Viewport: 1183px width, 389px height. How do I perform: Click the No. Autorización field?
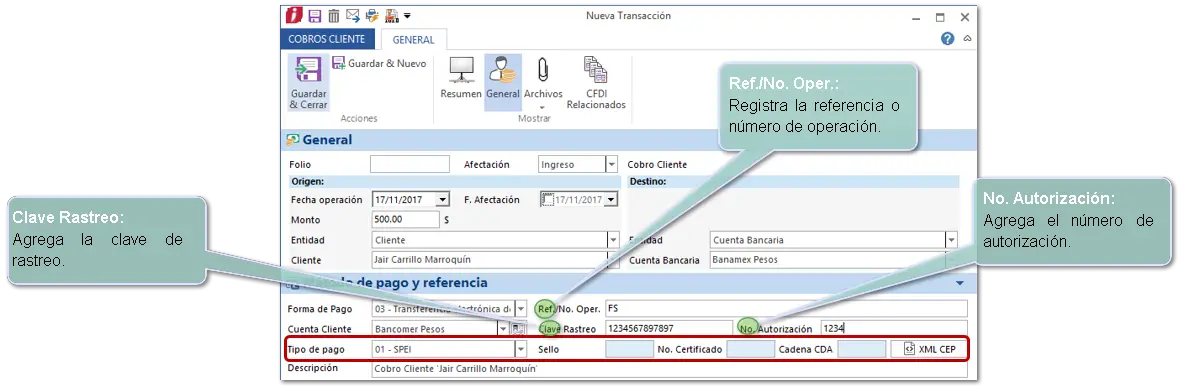894,329
